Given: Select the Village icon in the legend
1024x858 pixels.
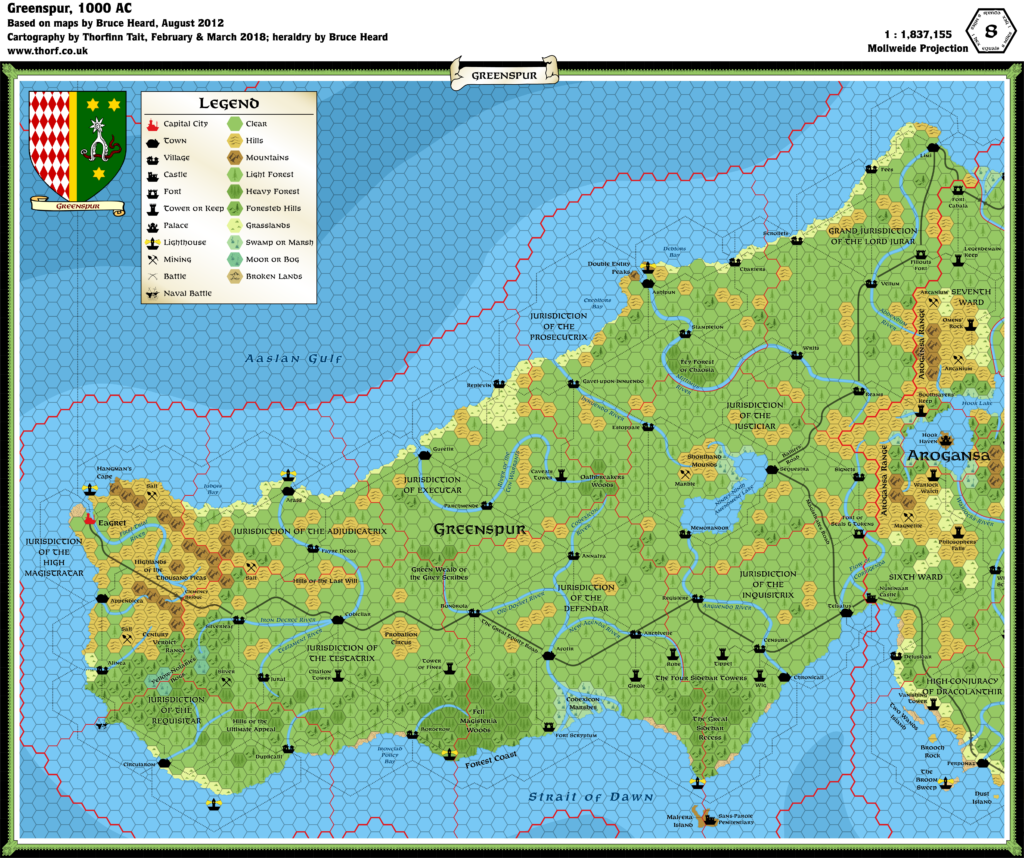Looking at the screenshot, I should pos(151,158).
